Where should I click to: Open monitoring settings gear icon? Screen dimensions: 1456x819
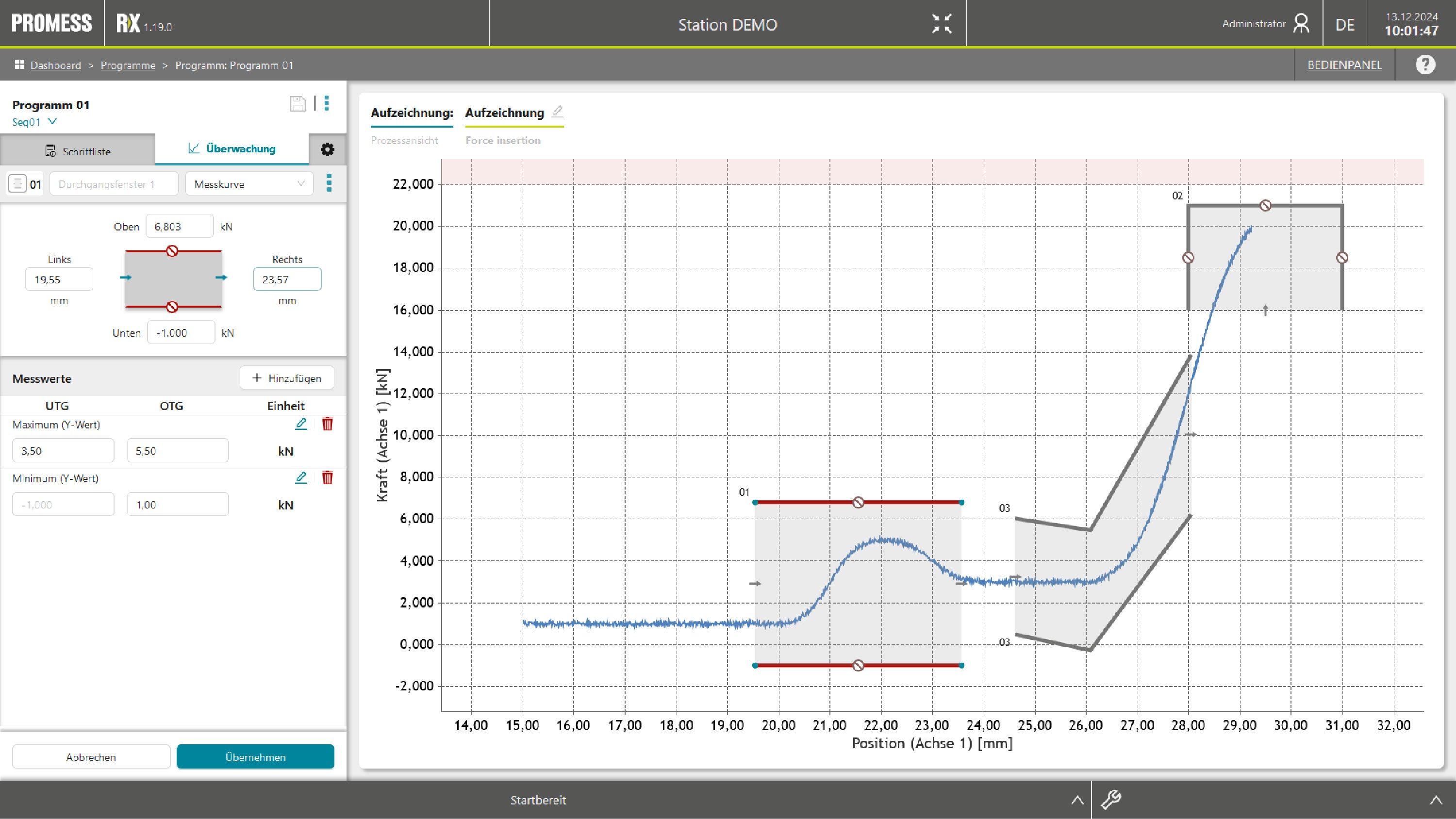327,149
